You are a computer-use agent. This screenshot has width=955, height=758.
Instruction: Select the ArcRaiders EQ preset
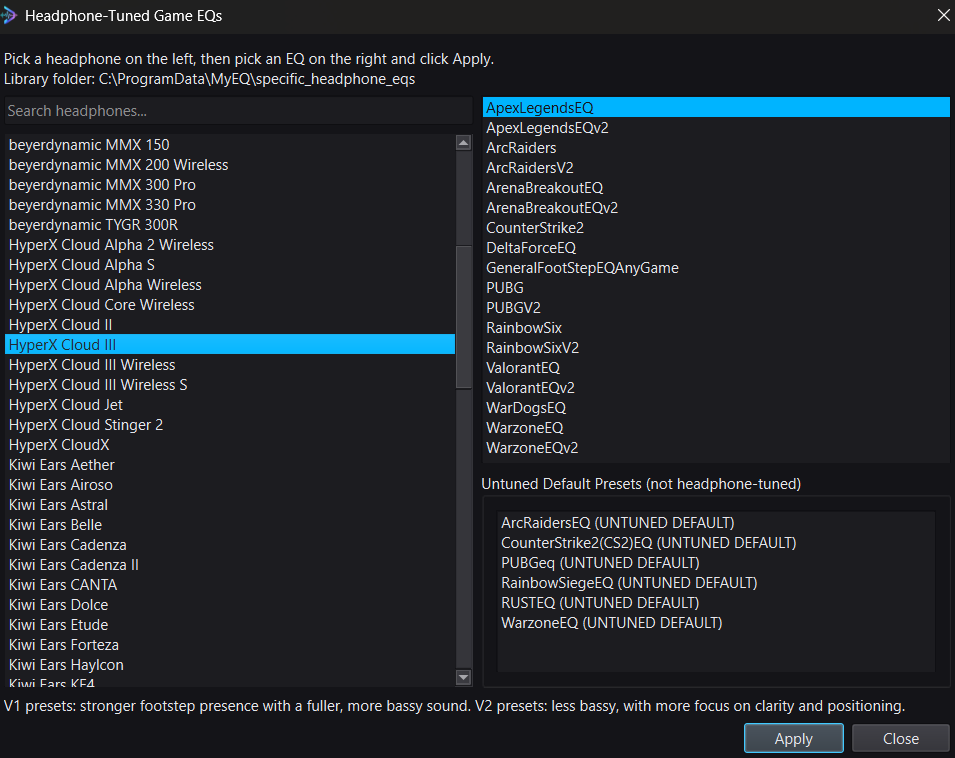(x=716, y=148)
